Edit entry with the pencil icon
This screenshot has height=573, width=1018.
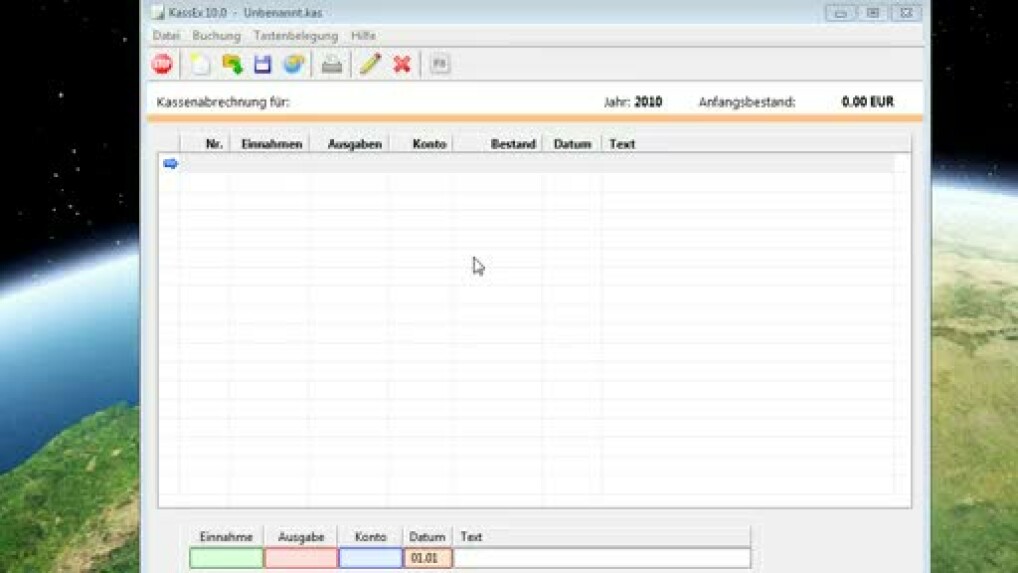coord(370,64)
